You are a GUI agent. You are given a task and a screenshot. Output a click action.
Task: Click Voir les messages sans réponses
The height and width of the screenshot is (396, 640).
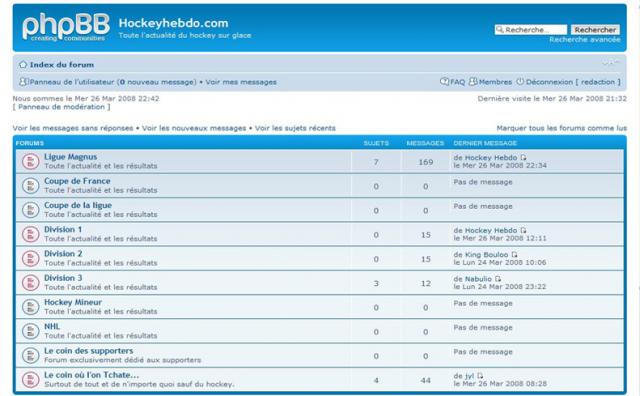73,128
